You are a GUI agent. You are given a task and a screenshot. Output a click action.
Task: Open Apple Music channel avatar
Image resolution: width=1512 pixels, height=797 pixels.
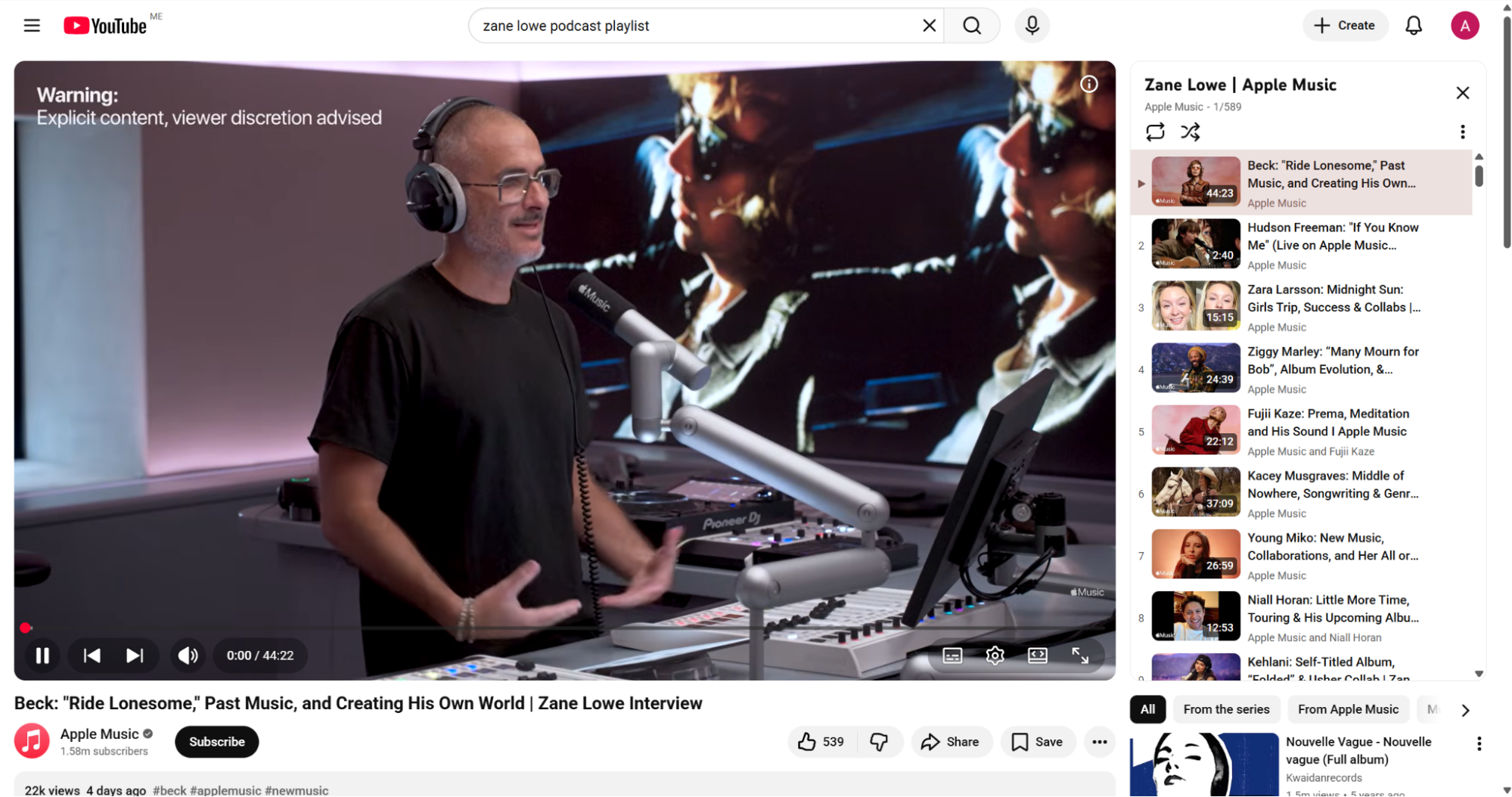tap(32, 741)
